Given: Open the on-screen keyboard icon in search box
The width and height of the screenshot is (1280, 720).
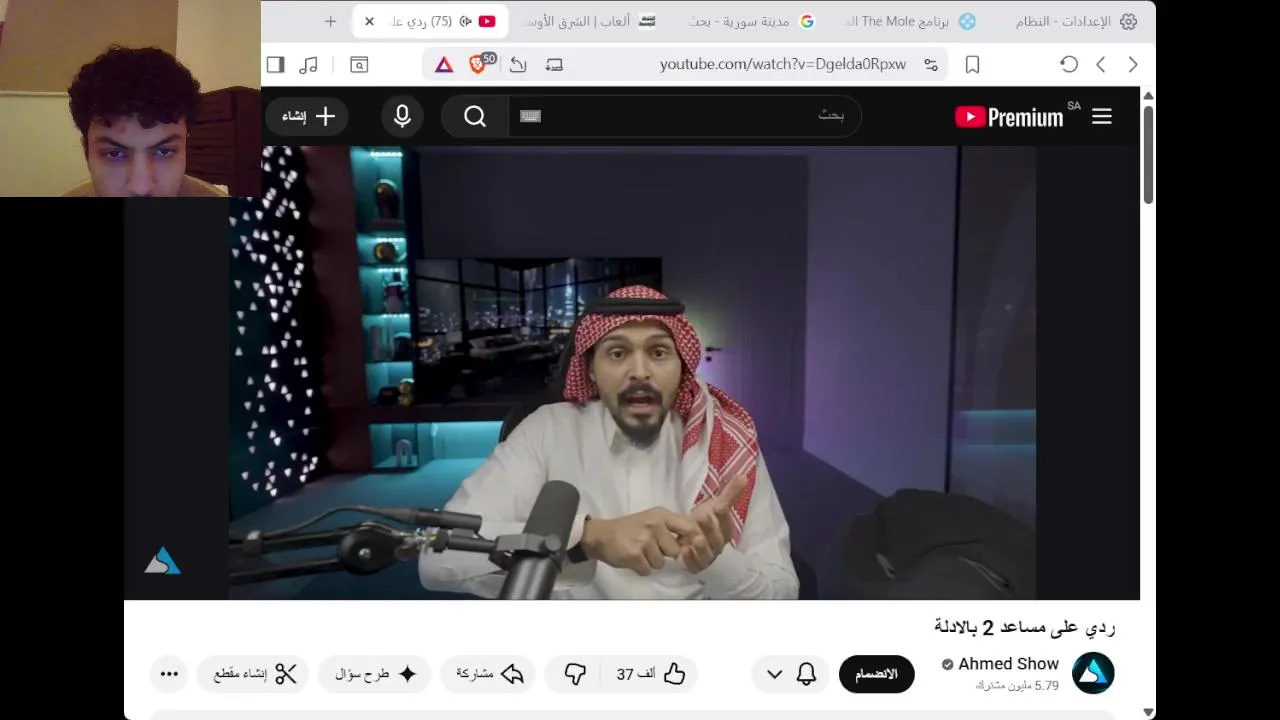Looking at the screenshot, I should (x=530, y=117).
